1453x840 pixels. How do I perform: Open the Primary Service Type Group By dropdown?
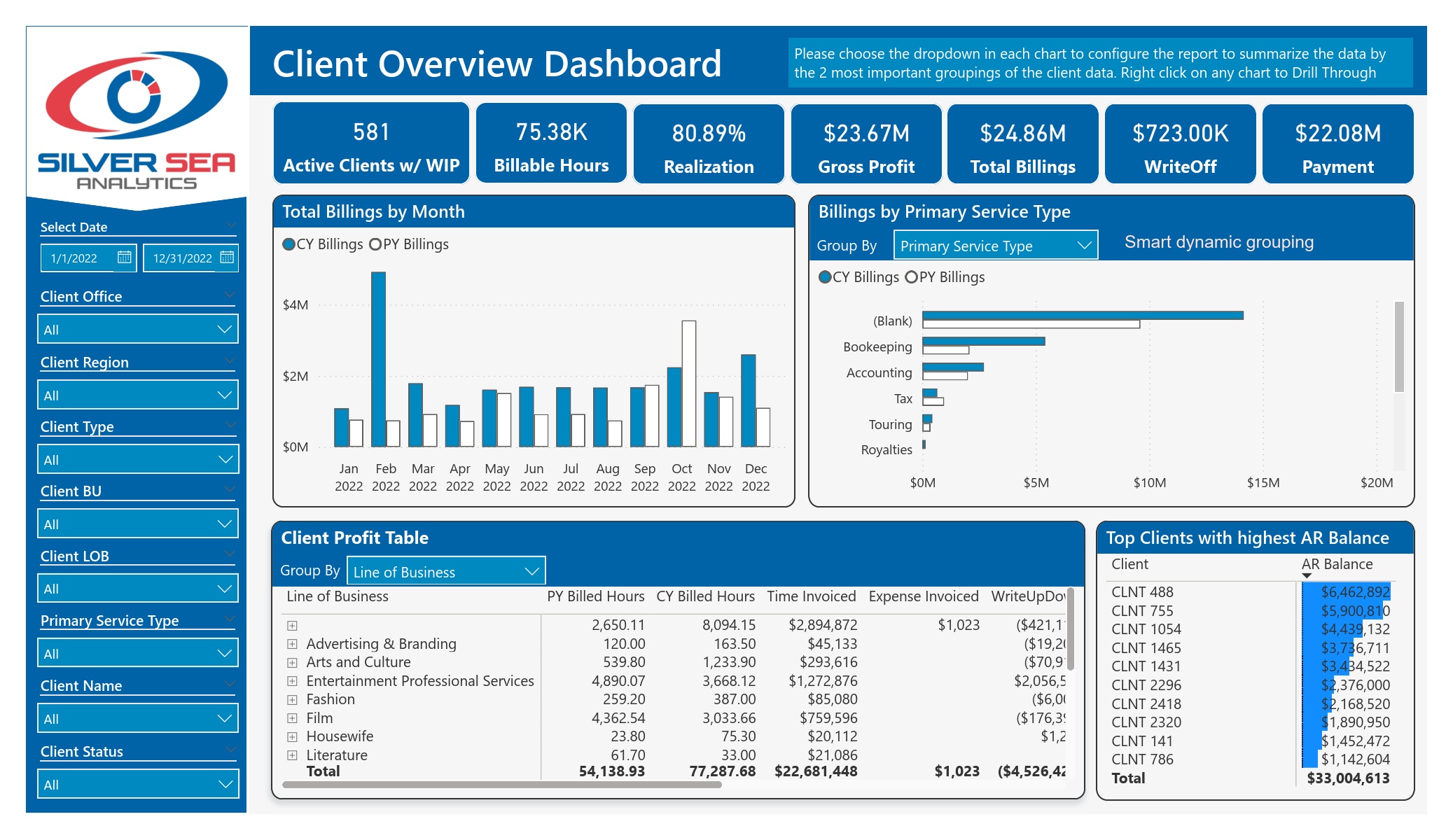point(996,246)
